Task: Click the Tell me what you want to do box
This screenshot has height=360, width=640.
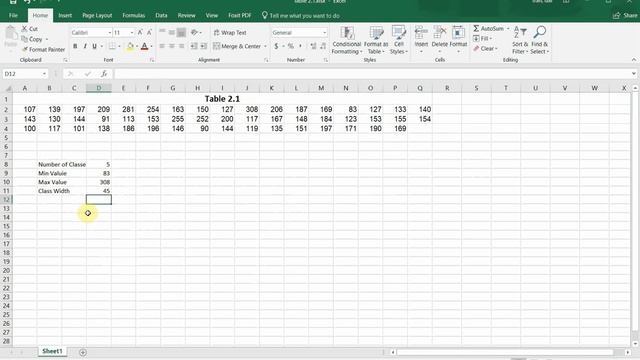Action: coord(300,16)
